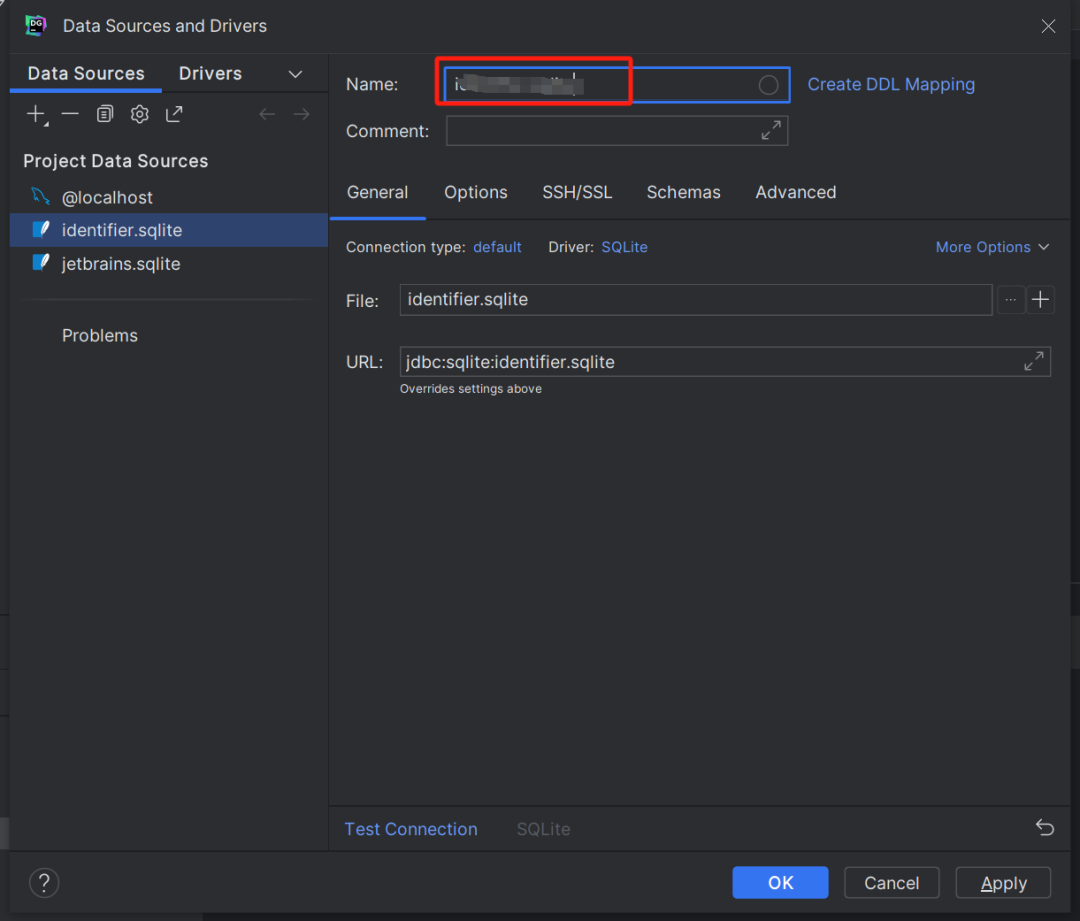The image size is (1080, 921).
Task: Click the Apply button
Action: [x=1003, y=882]
